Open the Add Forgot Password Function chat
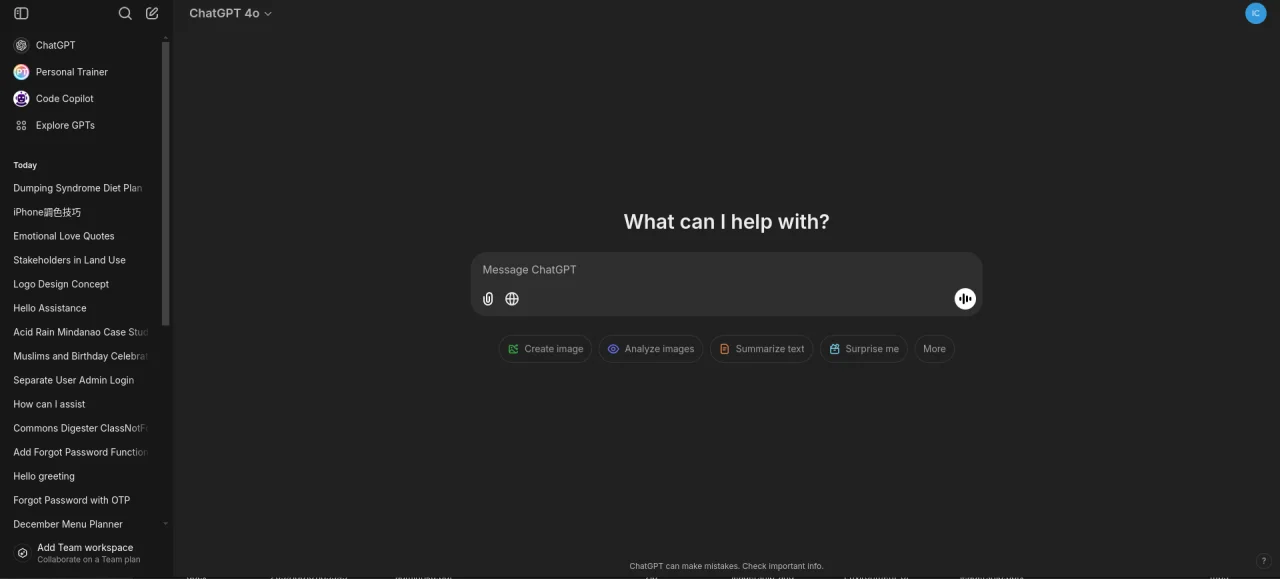1280x579 pixels. (82, 452)
